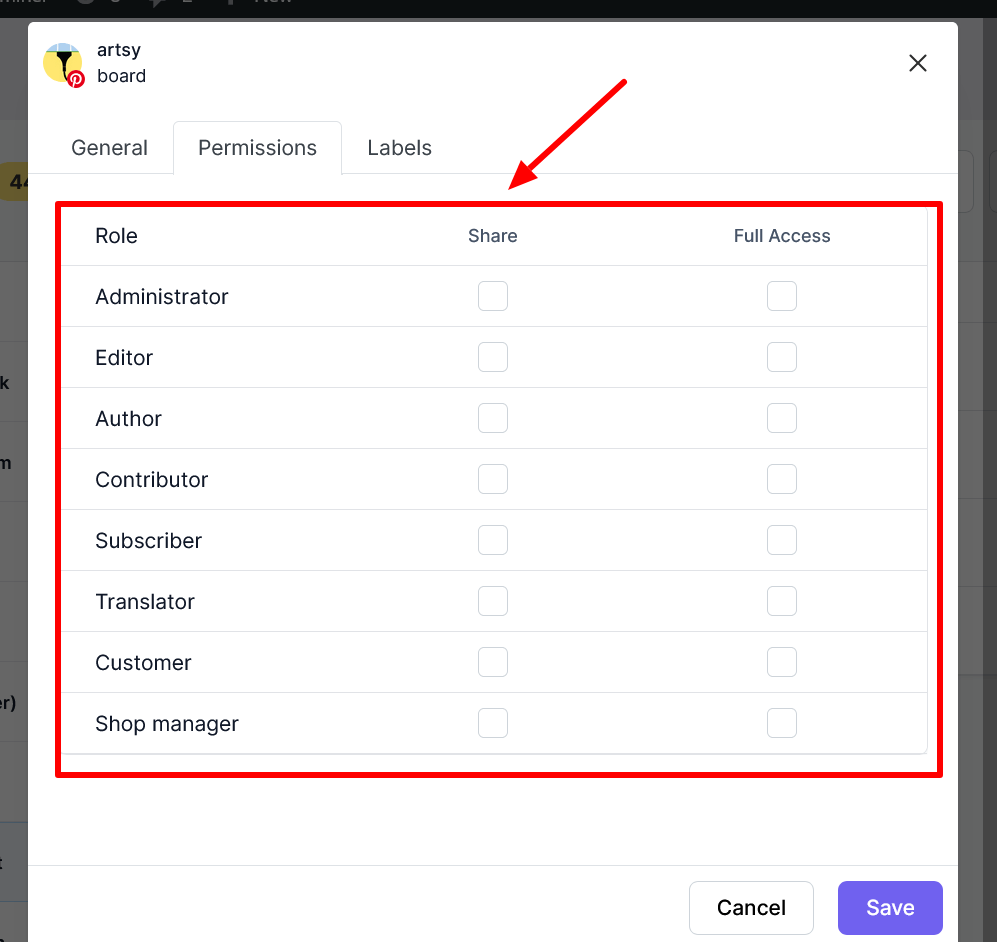Image resolution: width=997 pixels, height=942 pixels.
Task: Check Full Access for Contributor
Action: [781, 479]
